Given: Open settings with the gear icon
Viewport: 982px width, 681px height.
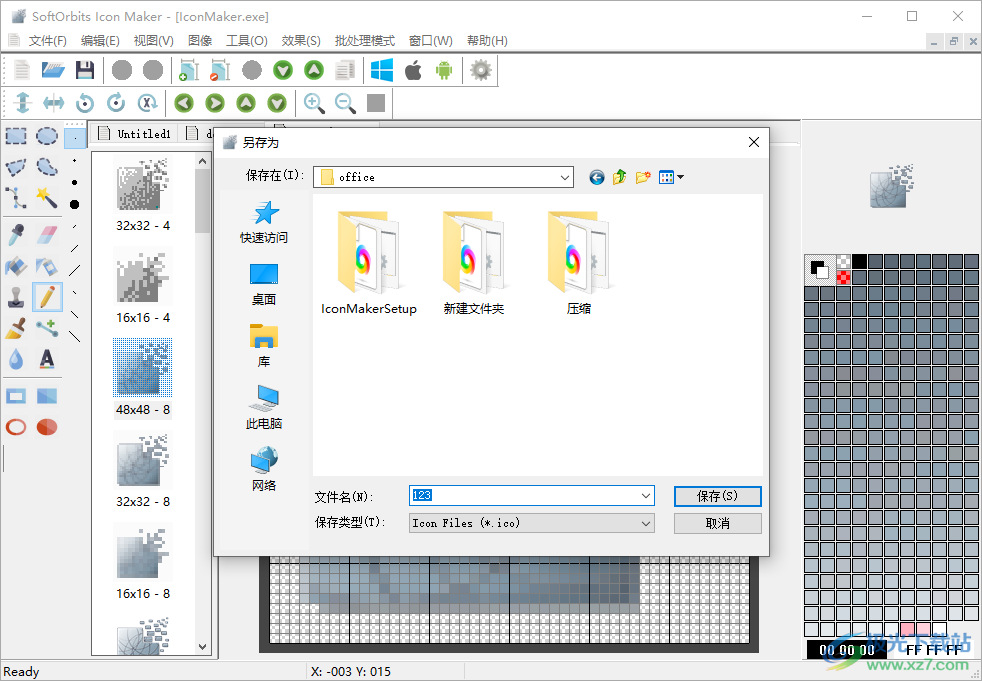Looking at the screenshot, I should pos(481,70).
